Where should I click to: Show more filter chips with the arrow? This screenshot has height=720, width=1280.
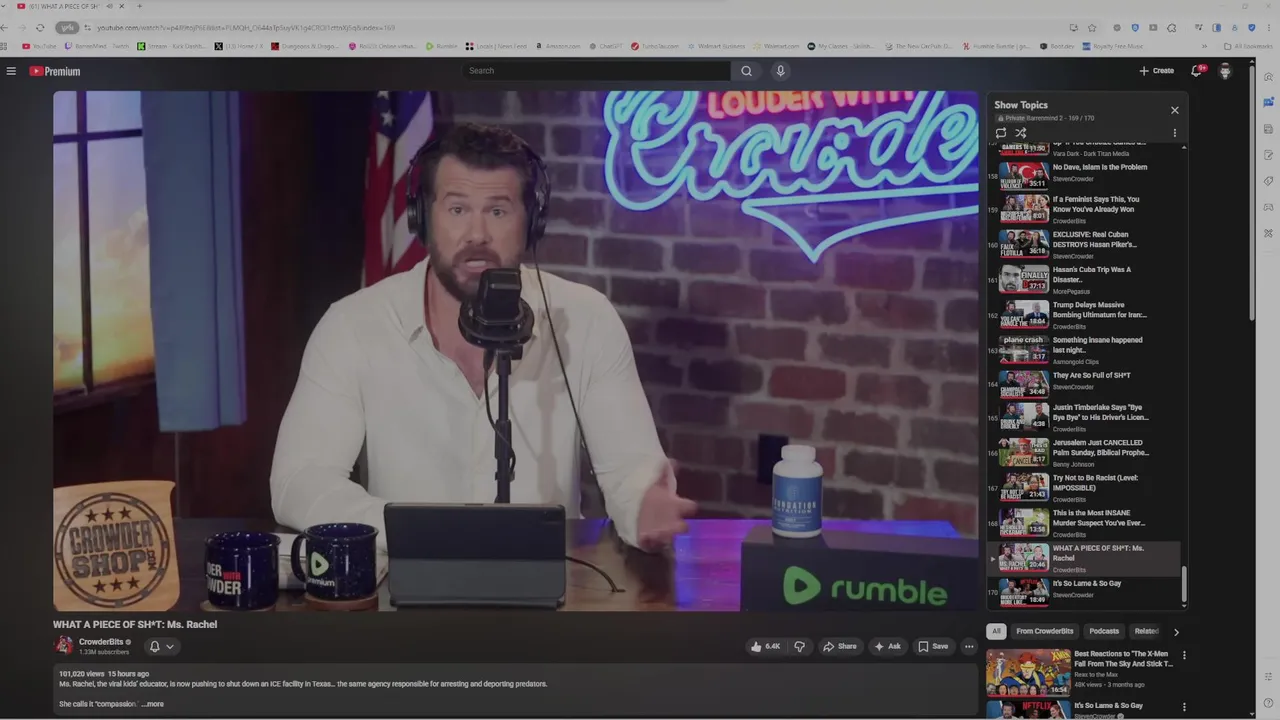click(1176, 632)
